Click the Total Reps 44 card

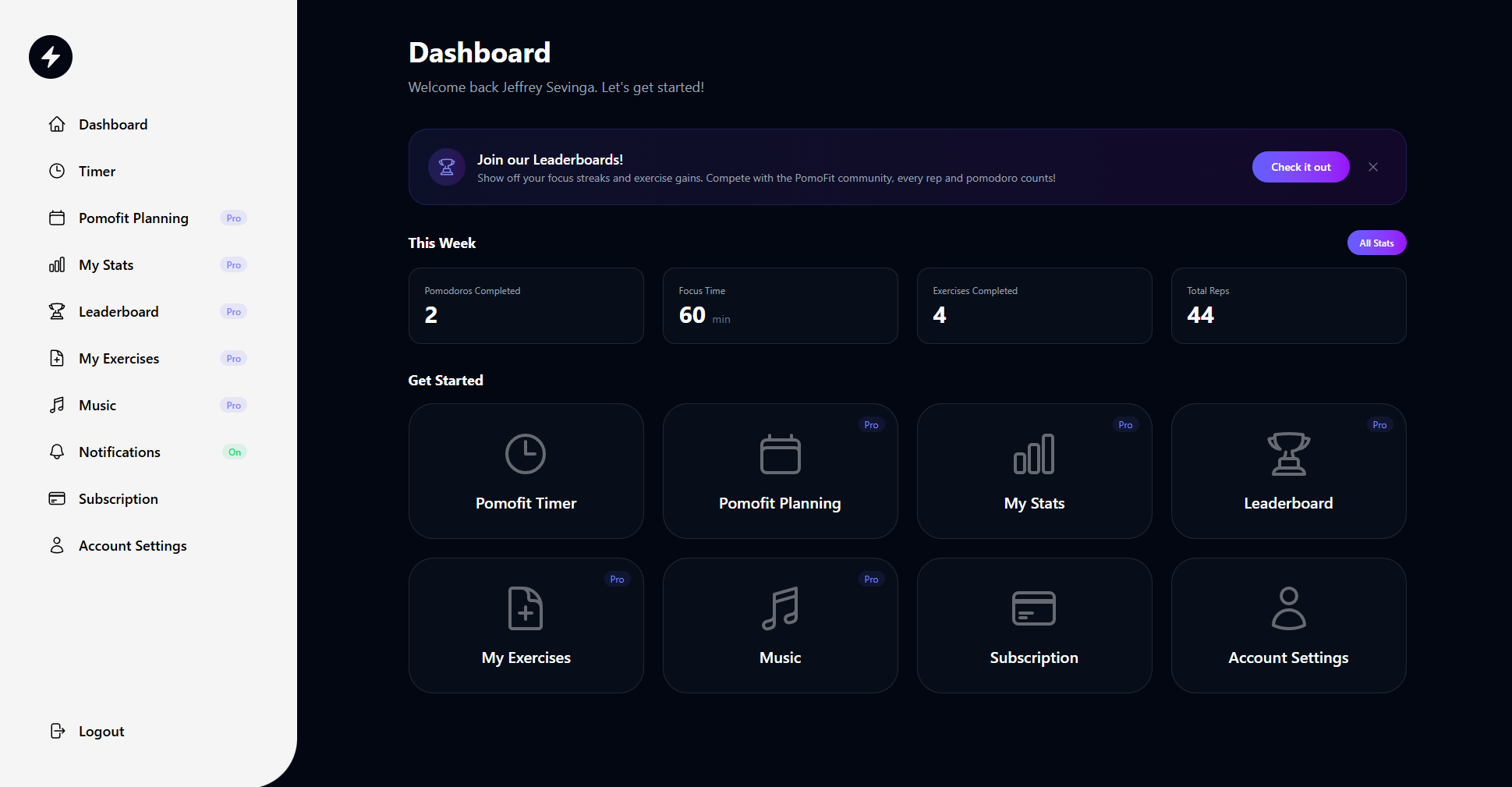(1289, 306)
